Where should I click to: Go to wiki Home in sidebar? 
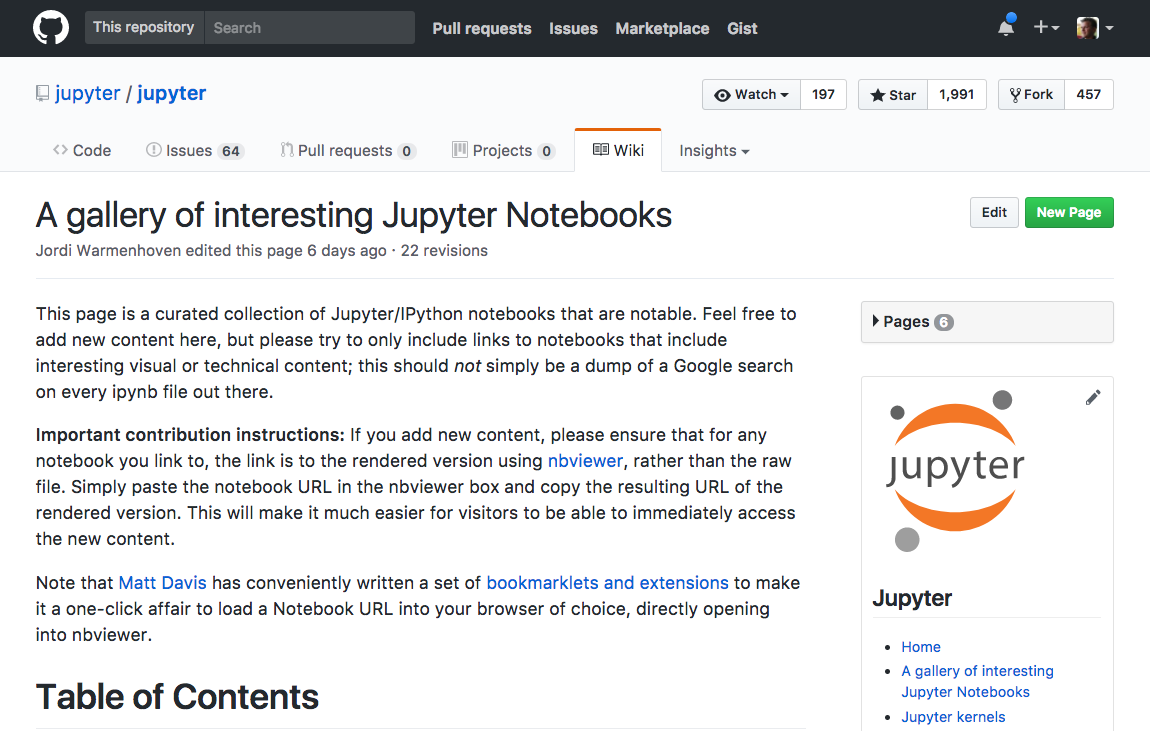tap(920, 647)
